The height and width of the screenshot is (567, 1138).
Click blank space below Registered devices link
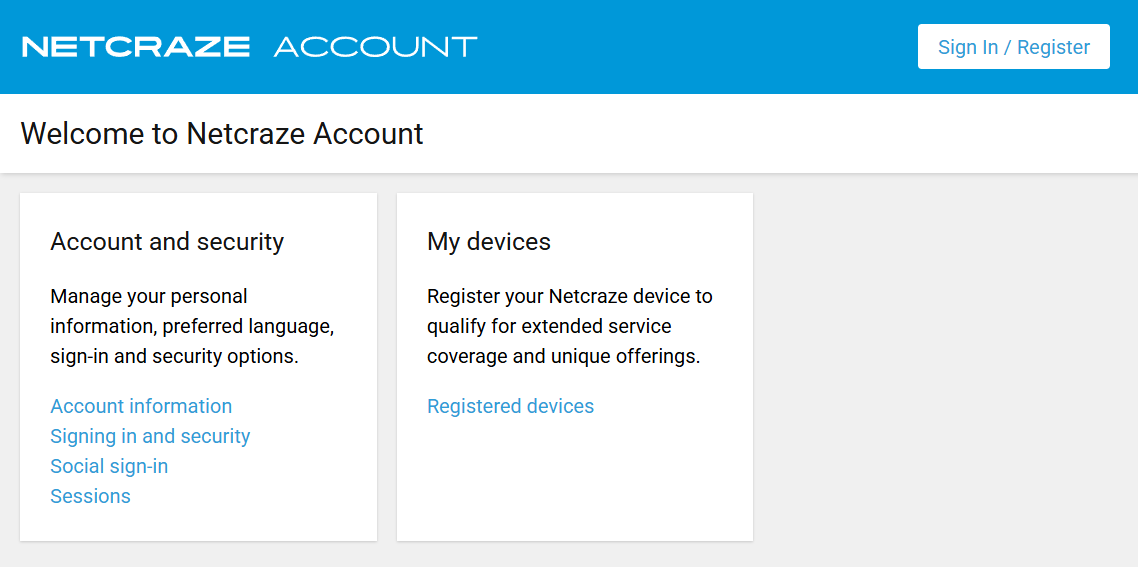pos(574,480)
